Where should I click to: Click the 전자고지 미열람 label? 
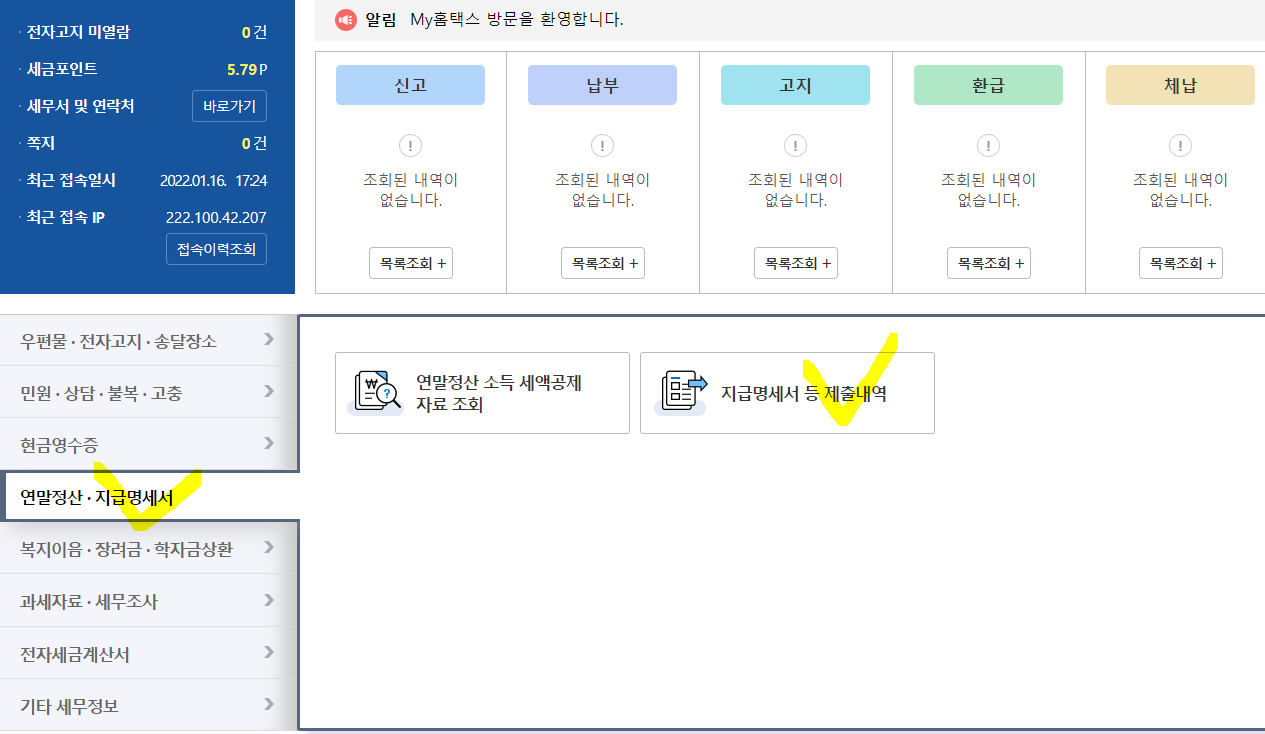click(78, 32)
